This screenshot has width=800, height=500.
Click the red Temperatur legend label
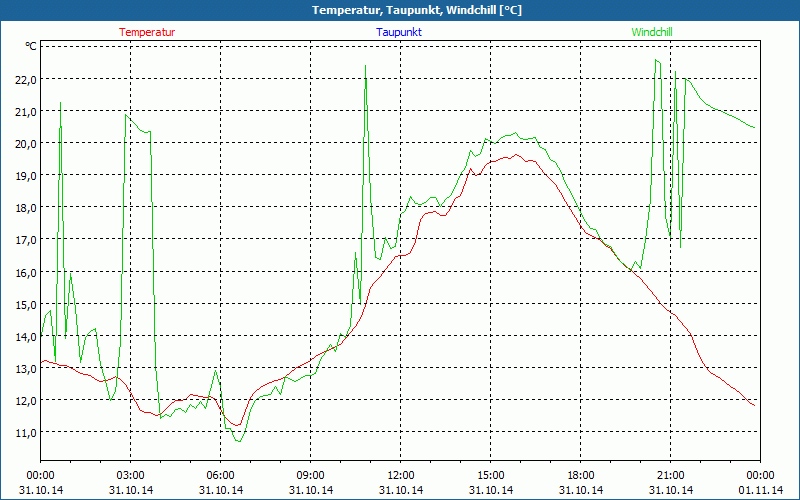pos(147,32)
